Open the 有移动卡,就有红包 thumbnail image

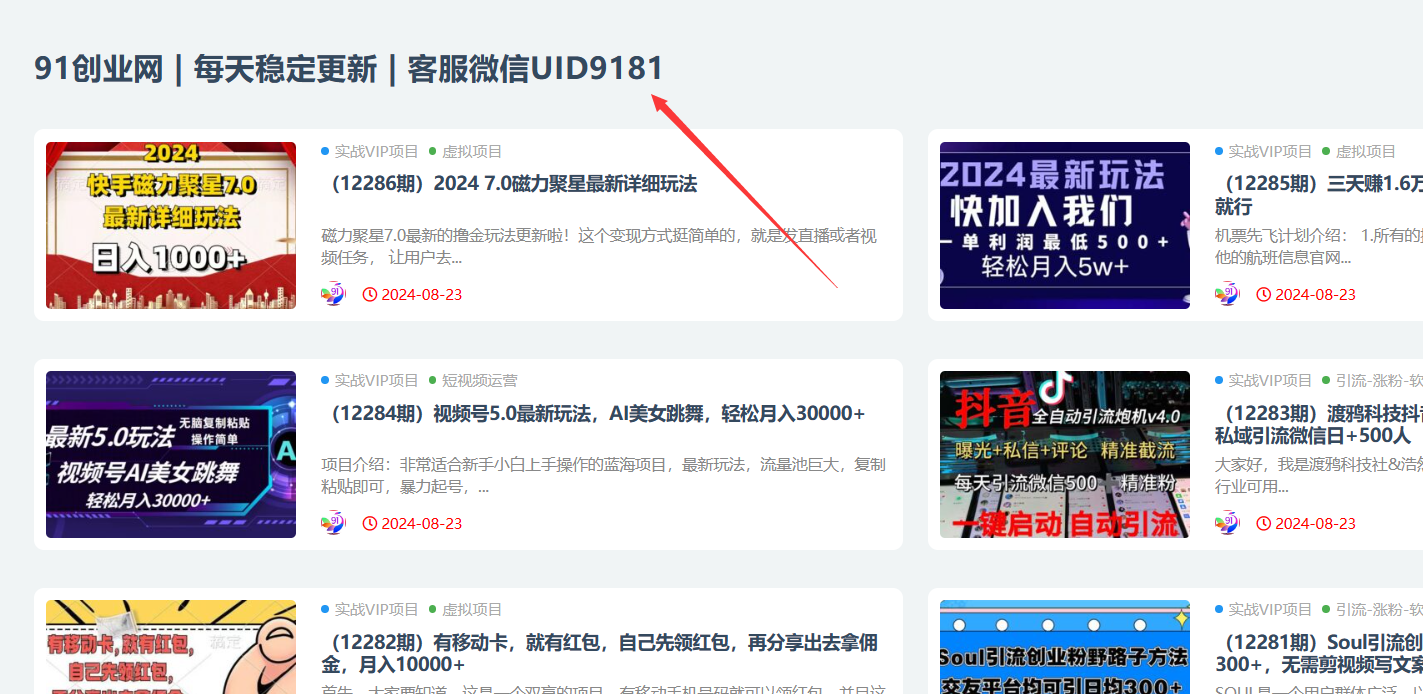(x=171, y=647)
